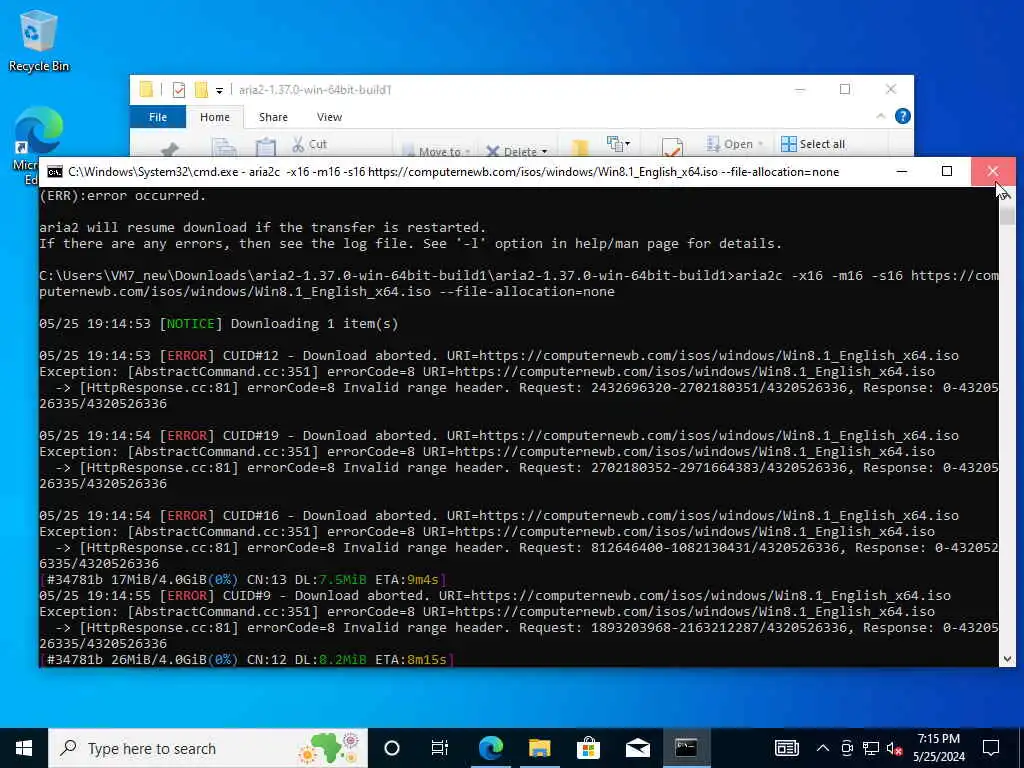Viewport: 1024px width, 768px height.
Task: Close the cmd.exe window with the red X
Action: (x=993, y=171)
